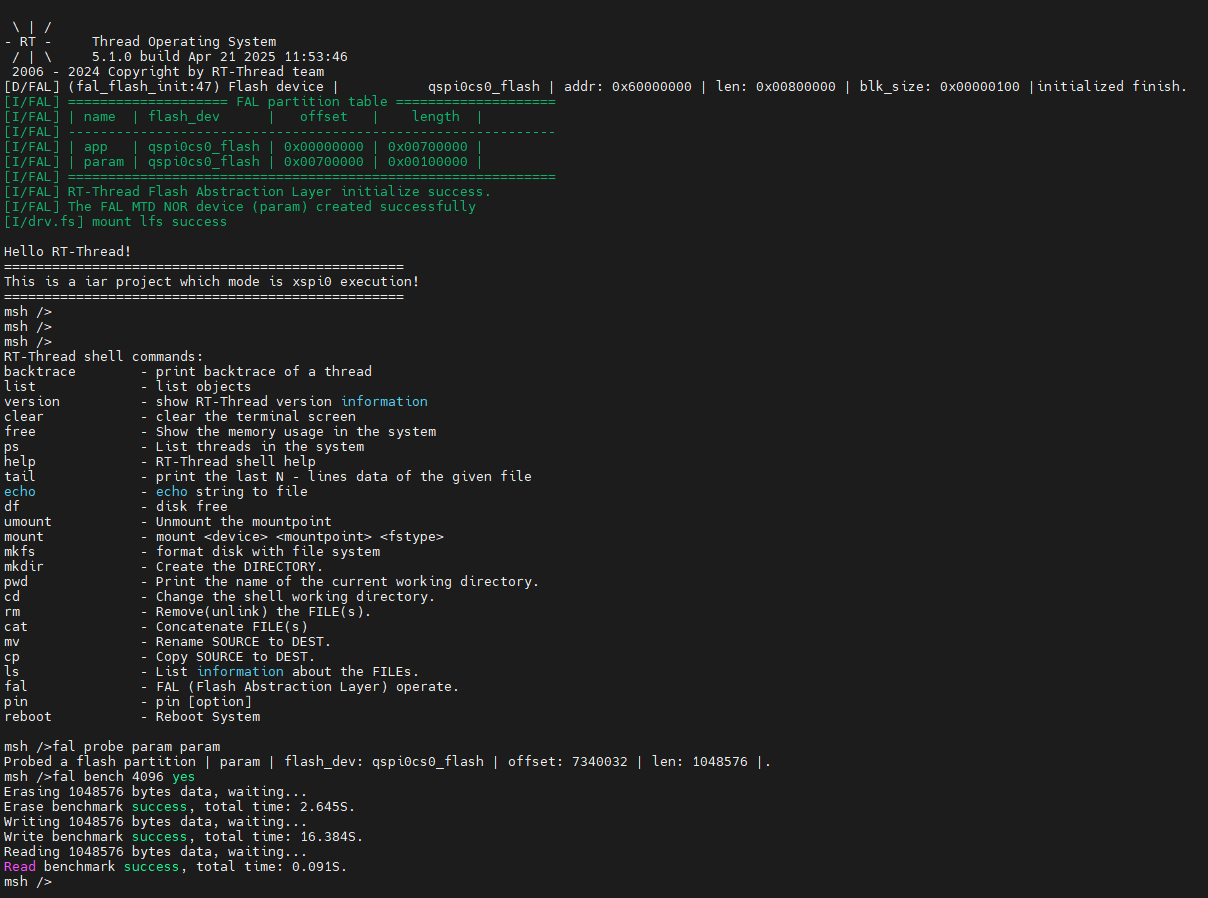Image resolution: width=1208 pixels, height=898 pixels.
Task: Click the last 'msh />' prompt
Action: click(x=28, y=882)
